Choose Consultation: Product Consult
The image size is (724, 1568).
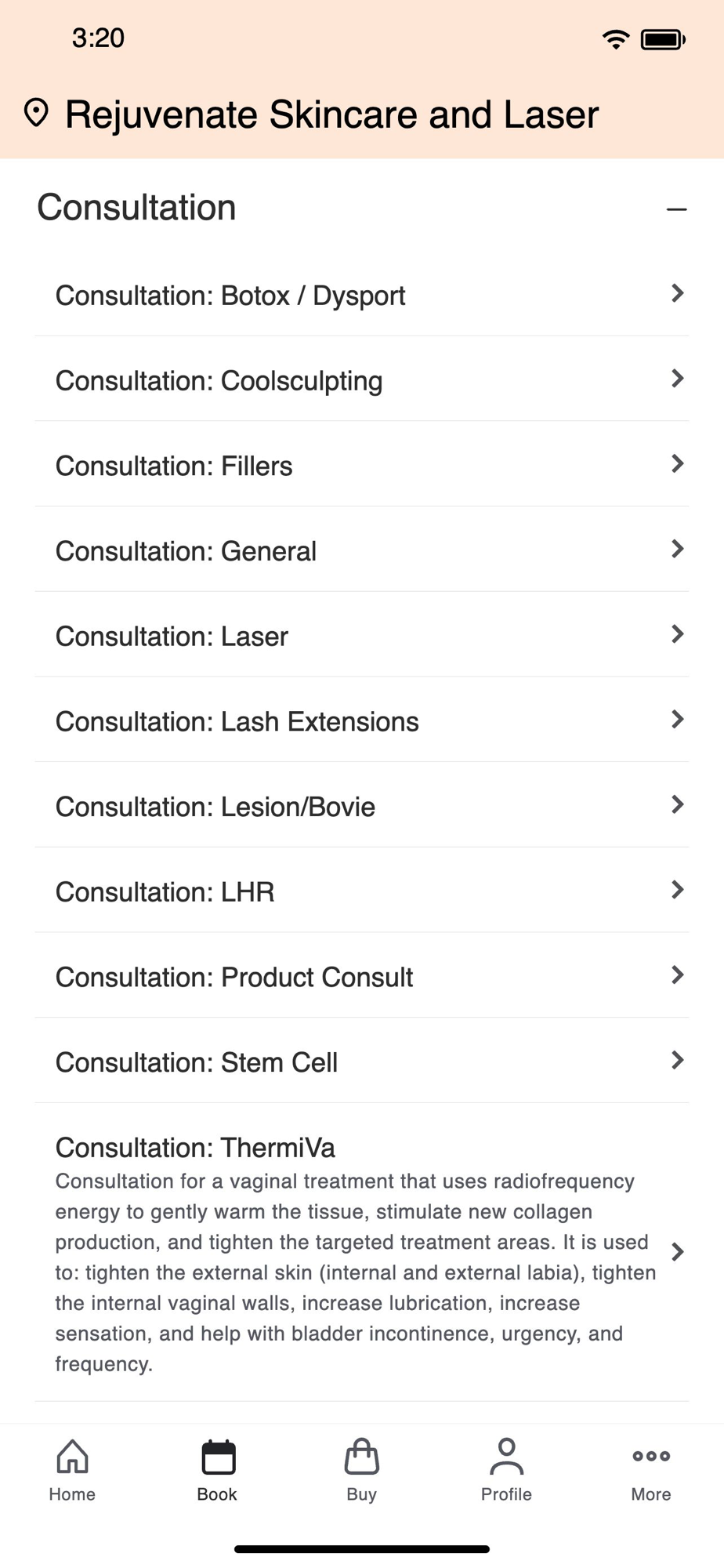pyautogui.click(x=233, y=978)
